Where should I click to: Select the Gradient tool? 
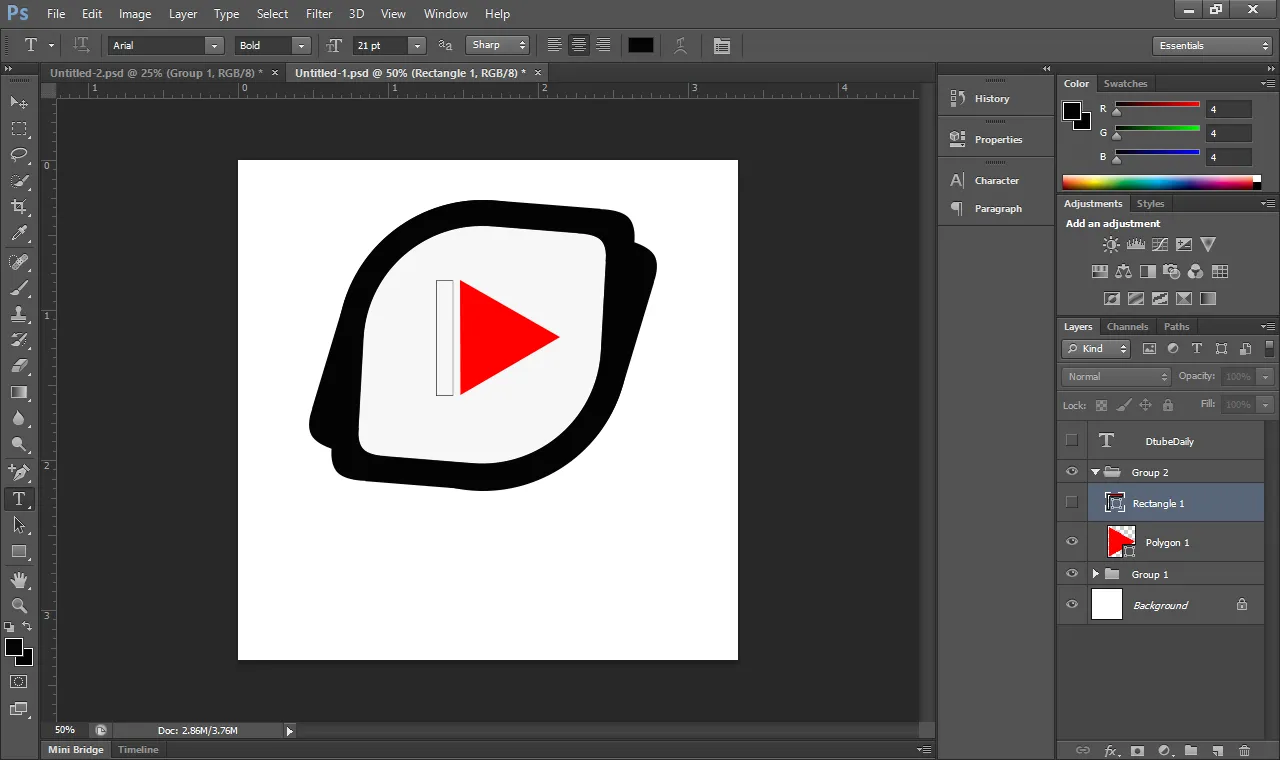pos(19,392)
